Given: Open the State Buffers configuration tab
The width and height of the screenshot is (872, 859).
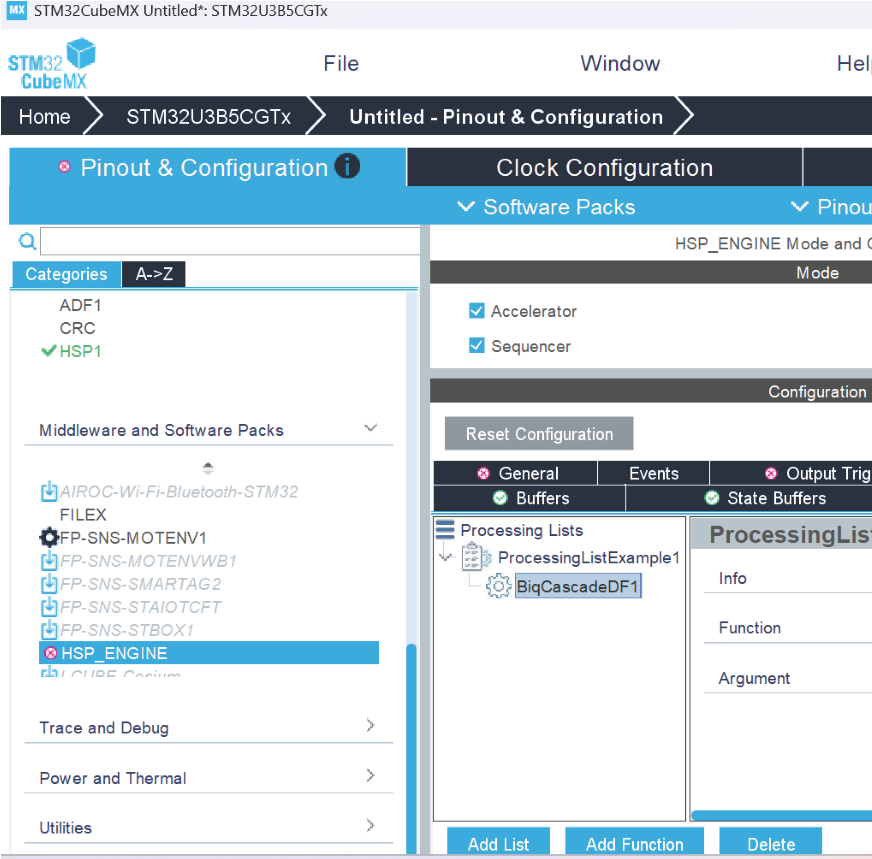Looking at the screenshot, I should coord(749,498).
